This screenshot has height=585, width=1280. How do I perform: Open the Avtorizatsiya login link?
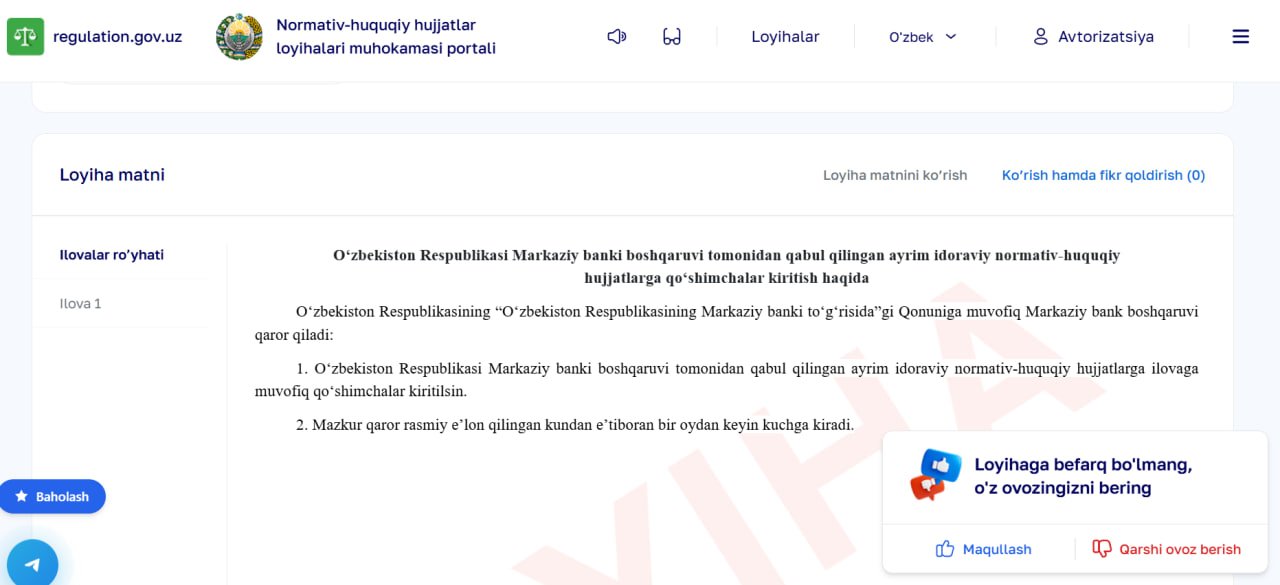(x=1106, y=37)
